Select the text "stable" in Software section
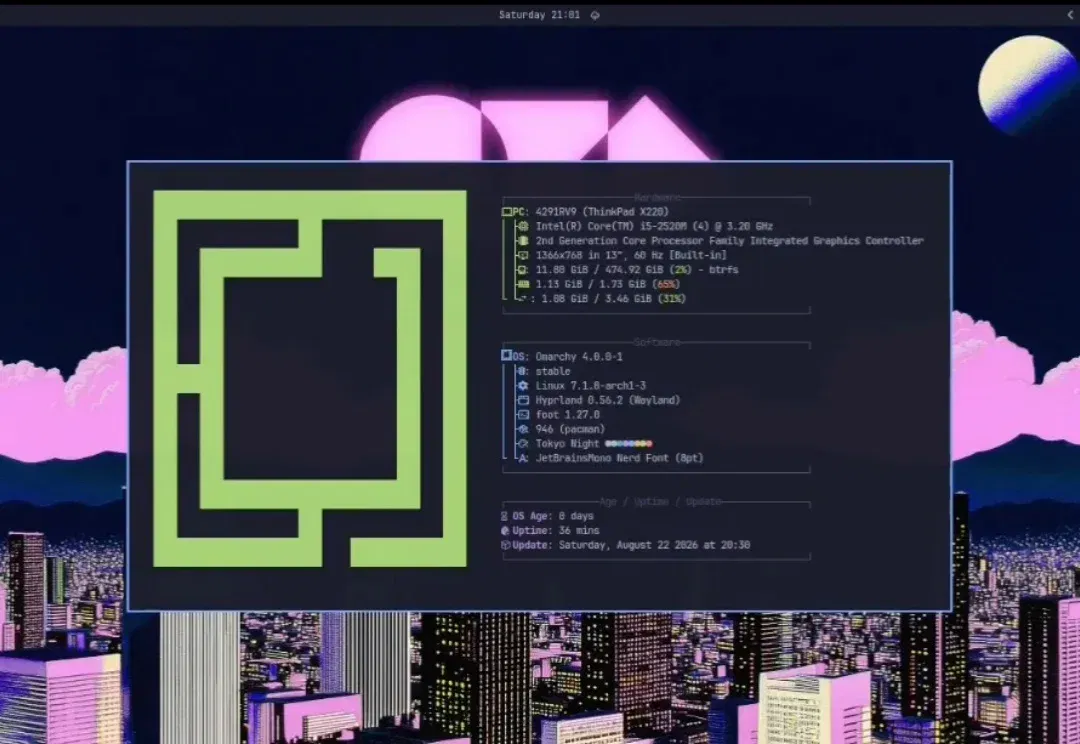 pyautogui.click(x=553, y=371)
